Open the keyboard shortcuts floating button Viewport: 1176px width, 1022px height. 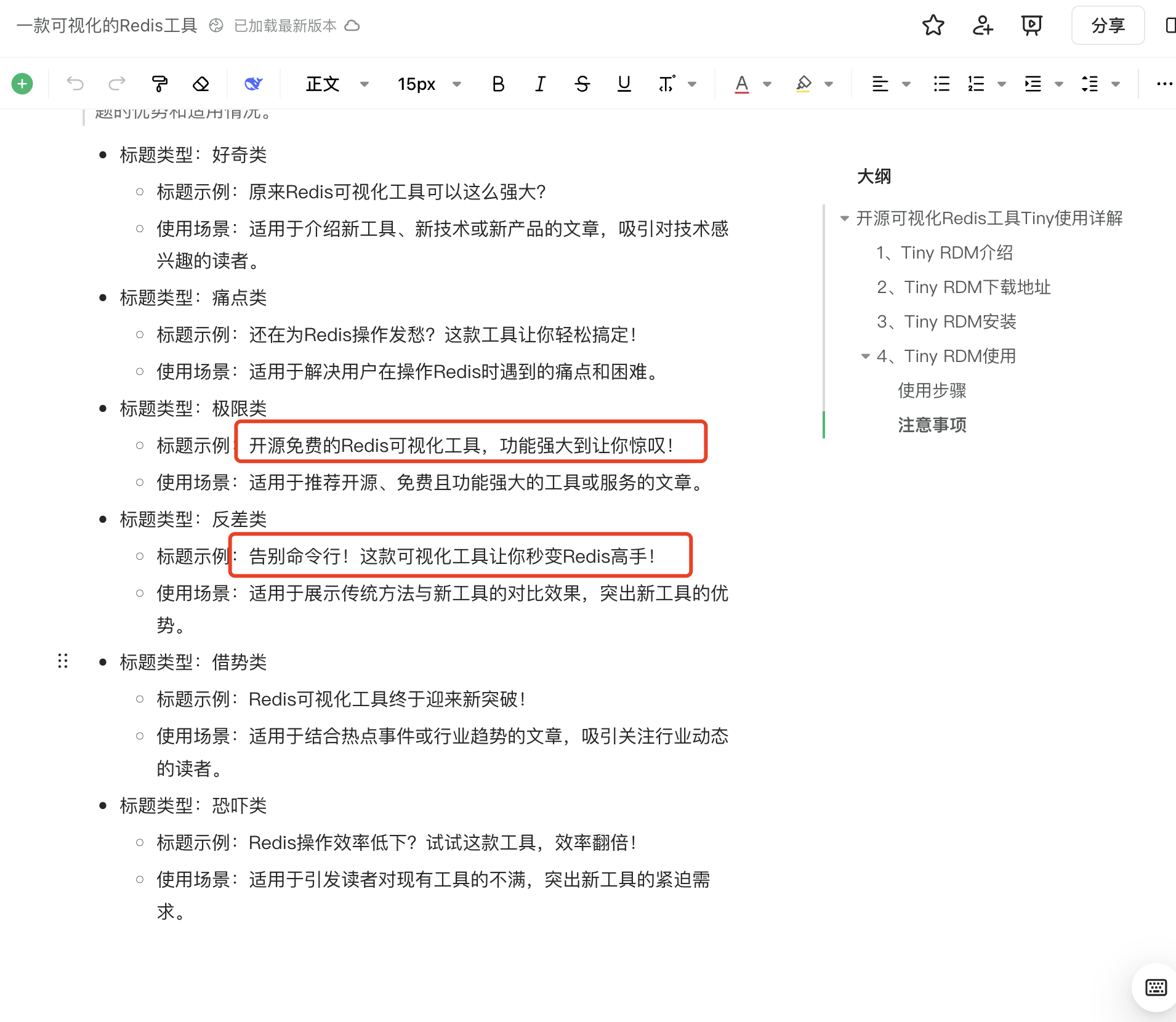pyautogui.click(x=1156, y=988)
